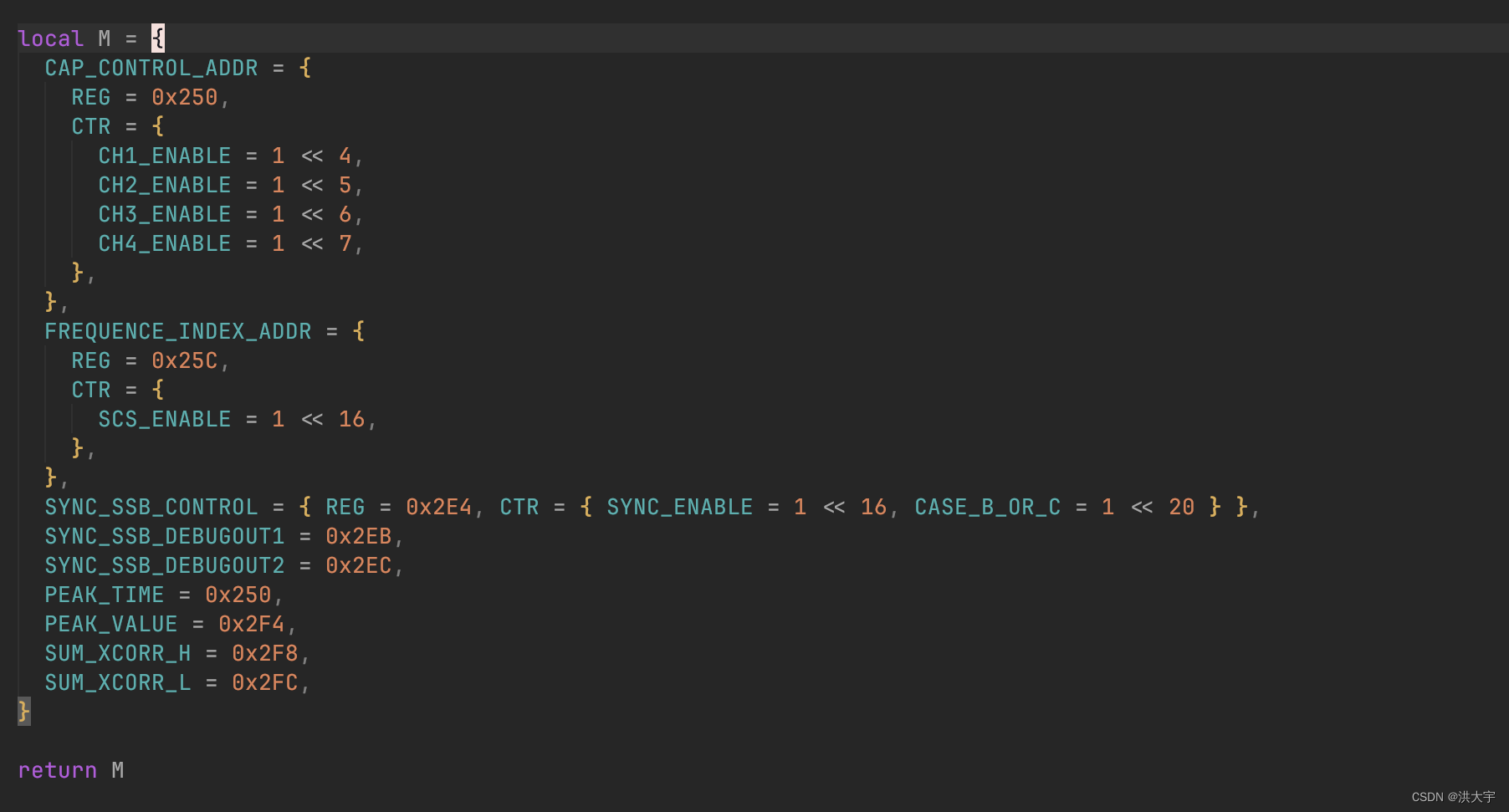The image size is (1509, 812).
Task: Click shift amount 20 after CASE_B_OR_C
Action: coord(1182,507)
